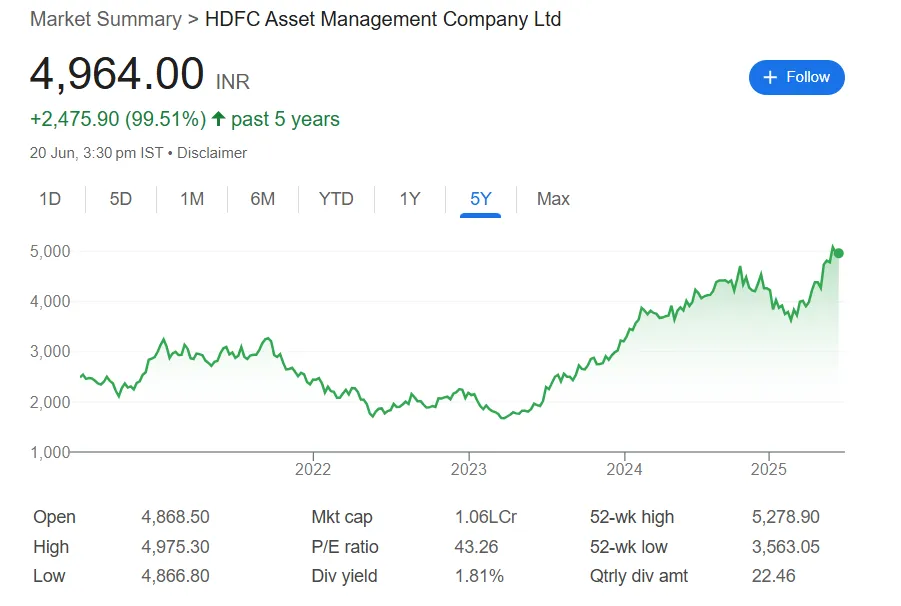Select the active 5Y tab
Image resolution: width=901 pixels, height=606 pixels.
pos(480,199)
